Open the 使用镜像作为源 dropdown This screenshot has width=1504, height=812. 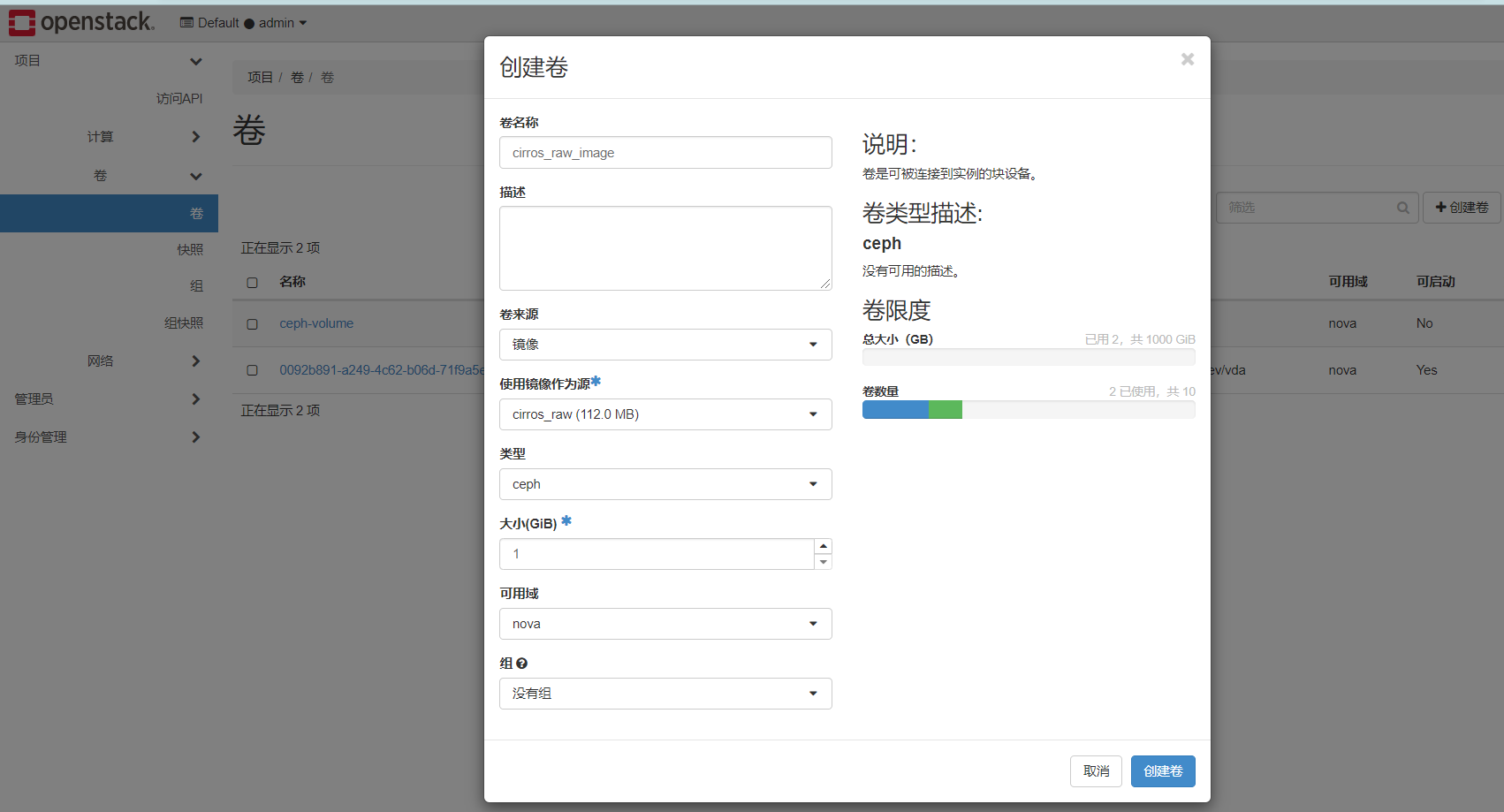click(665, 414)
